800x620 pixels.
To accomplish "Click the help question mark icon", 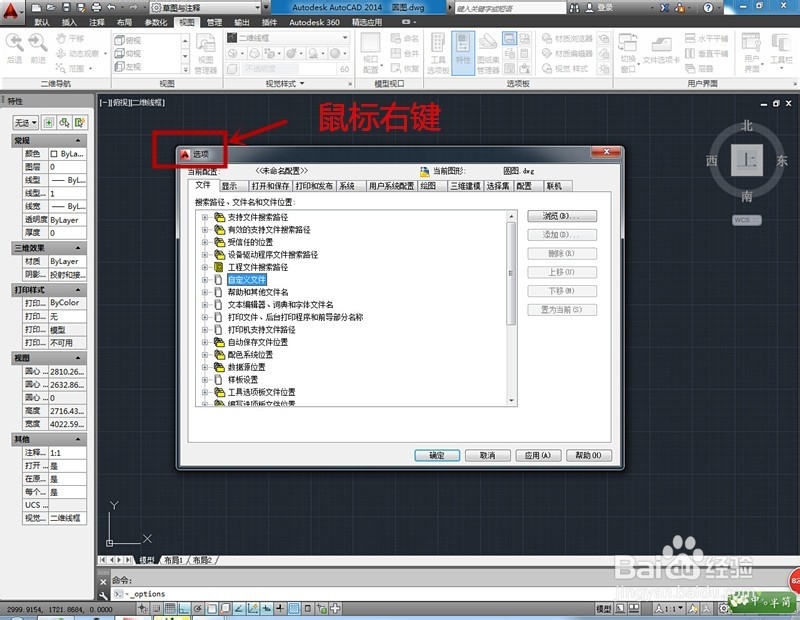I will click(708, 8).
